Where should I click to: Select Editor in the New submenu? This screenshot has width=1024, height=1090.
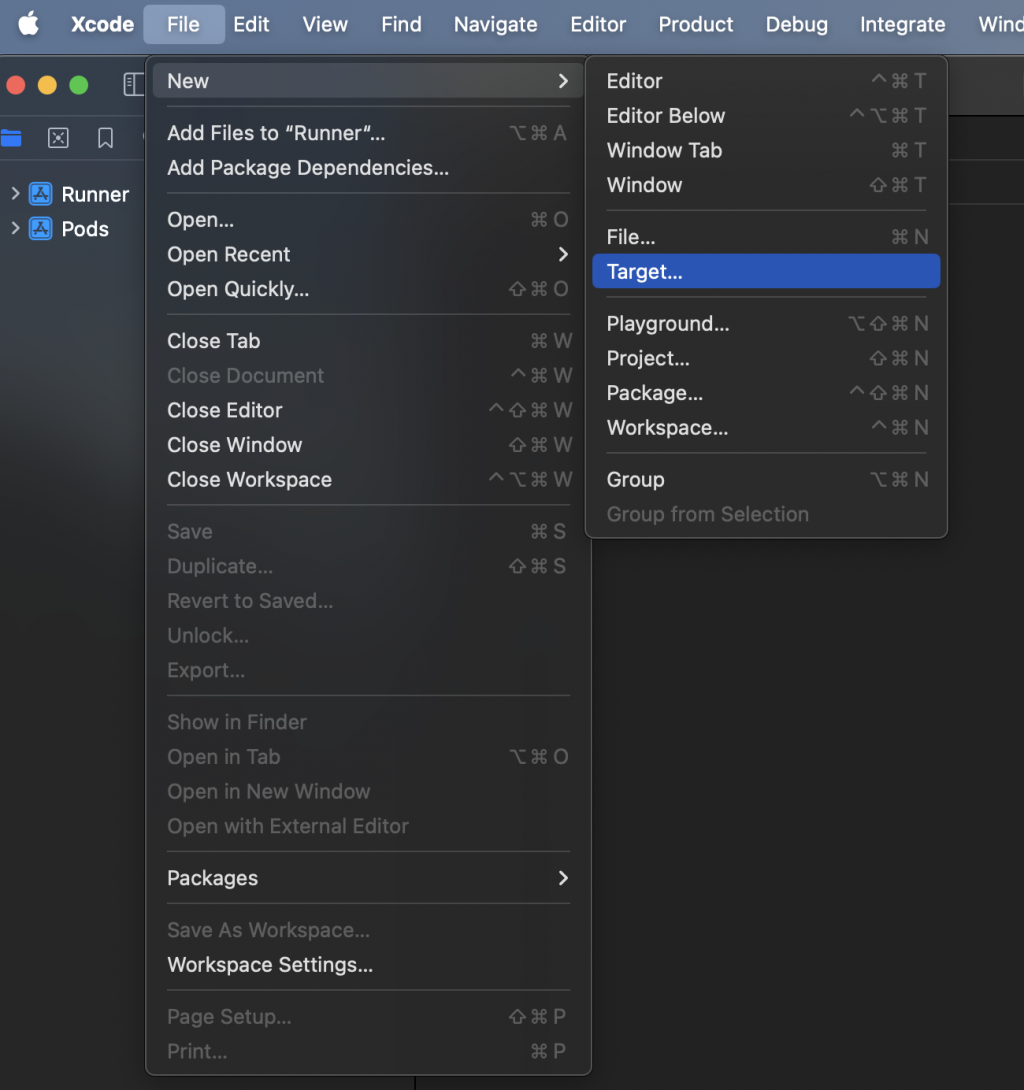[x=766, y=81]
